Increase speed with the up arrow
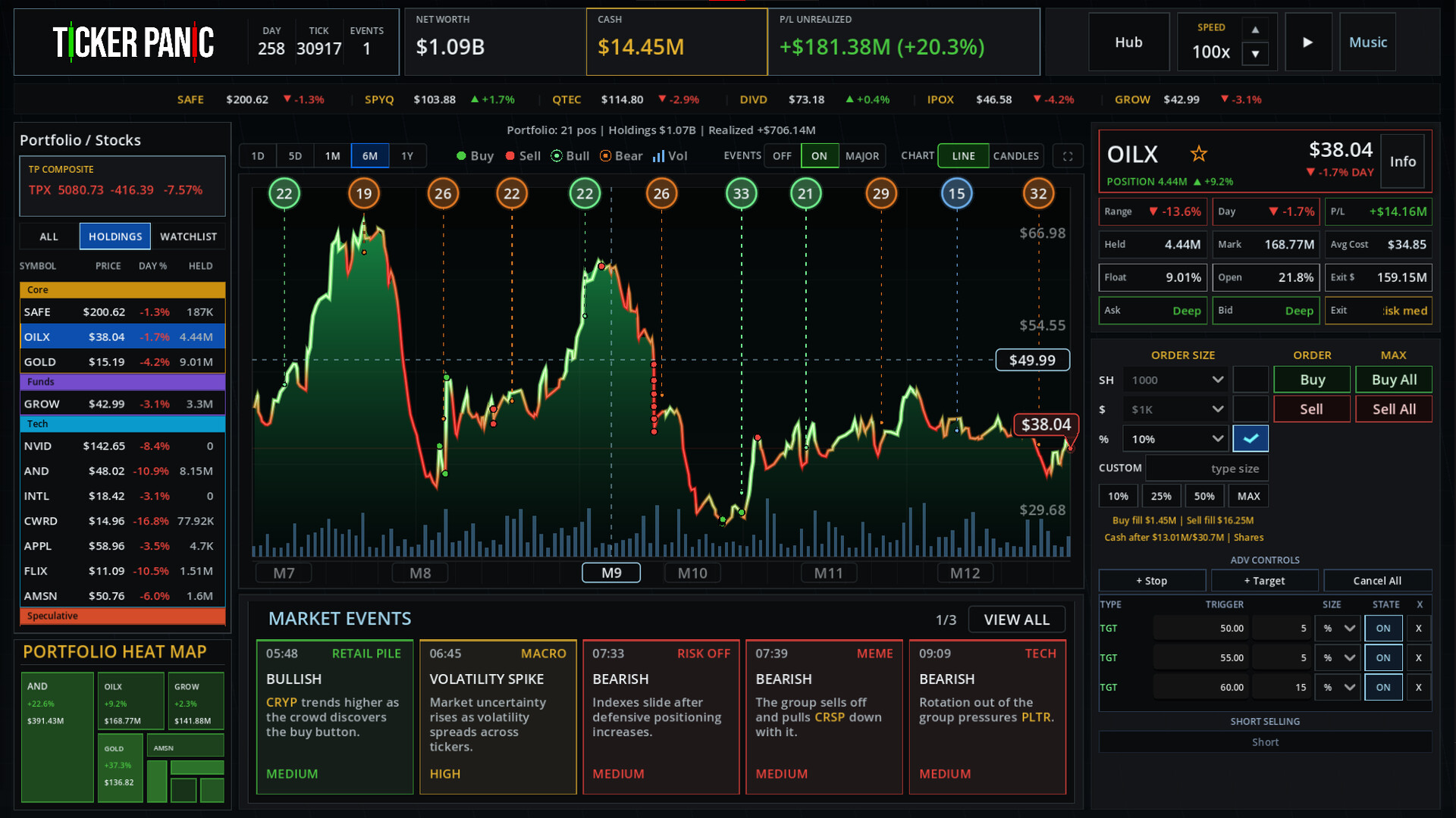The image size is (1456, 818). (x=1255, y=30)
